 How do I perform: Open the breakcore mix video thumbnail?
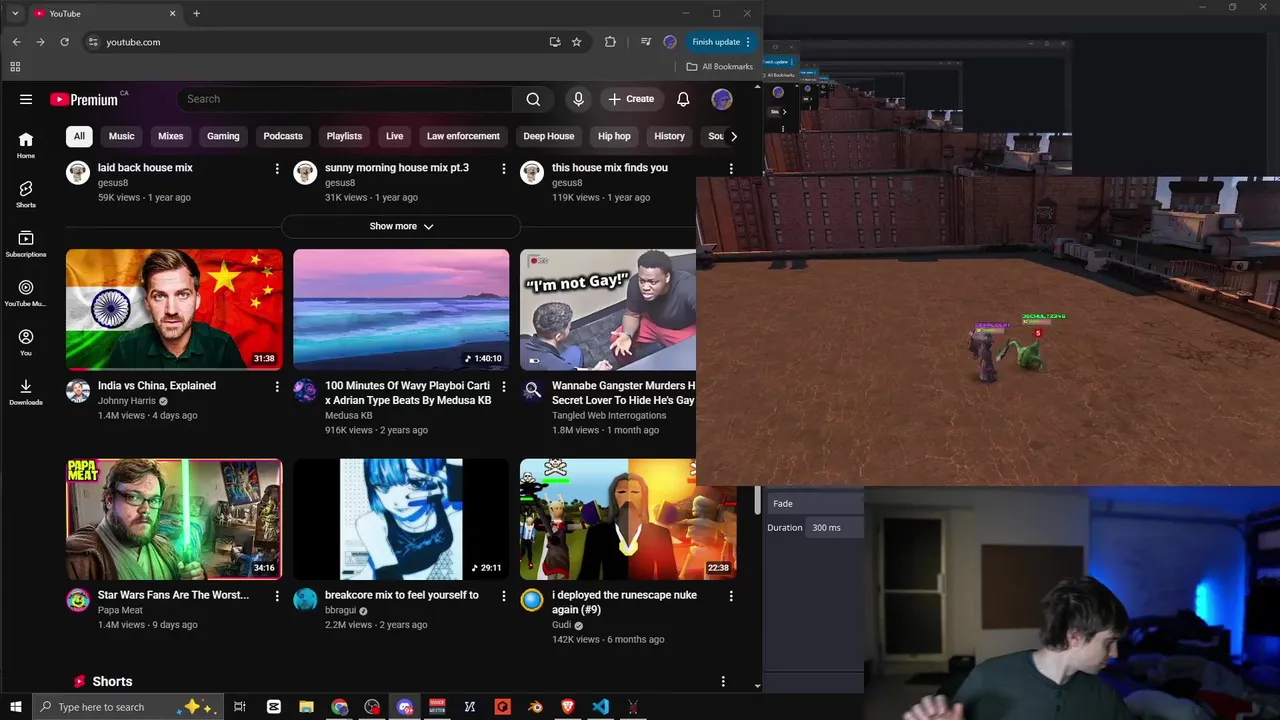401,519
